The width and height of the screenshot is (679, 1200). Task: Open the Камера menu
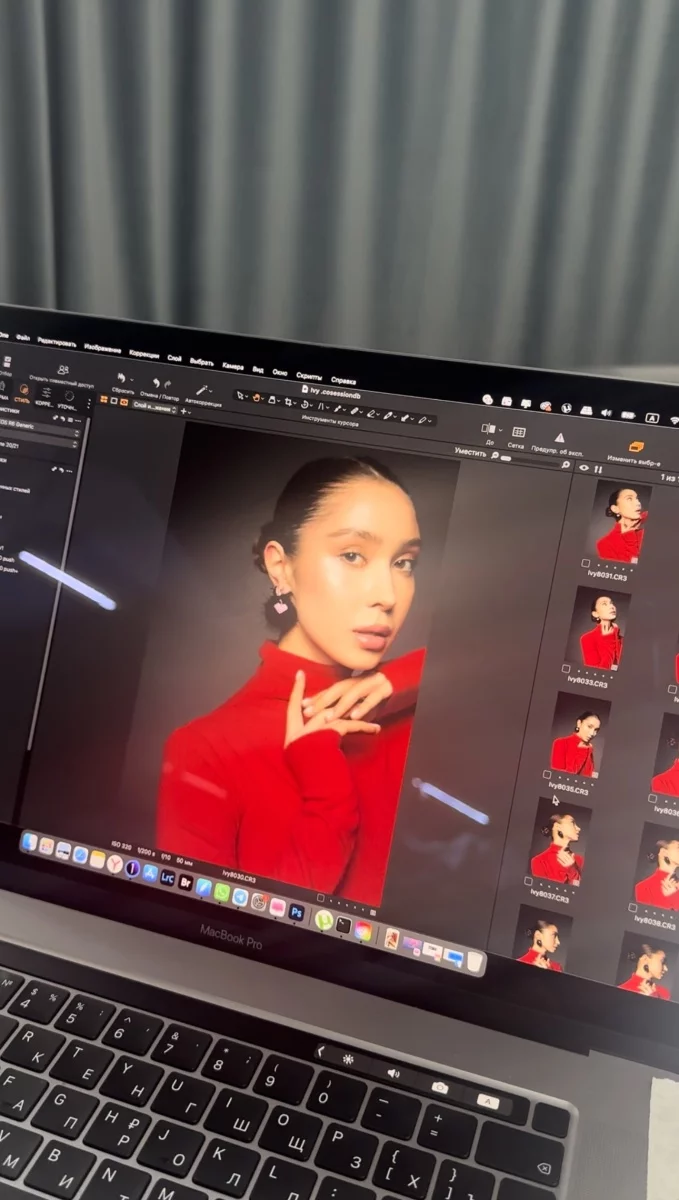[x=232, y=365]
